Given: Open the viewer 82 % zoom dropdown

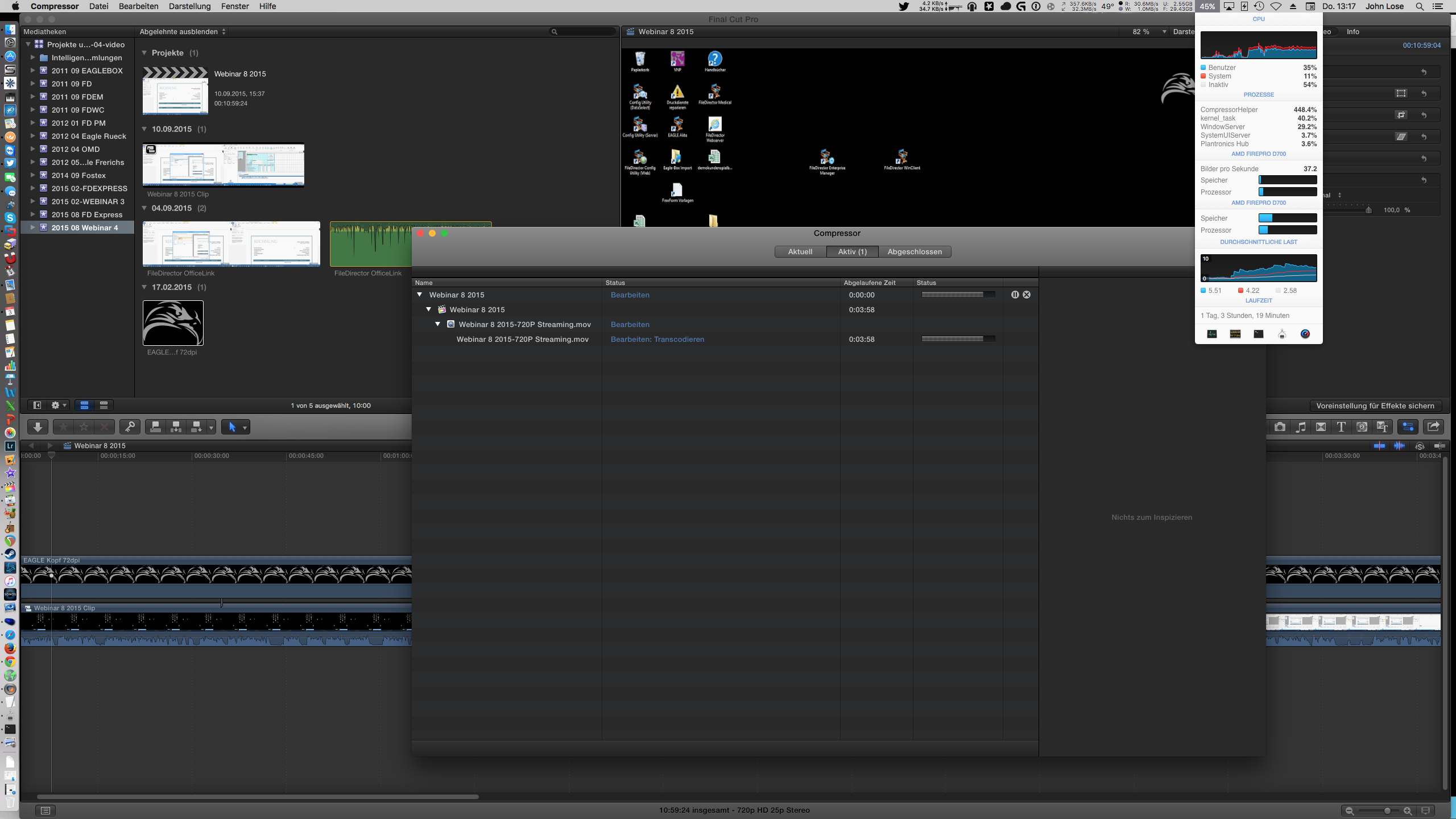Looking at the screenshot, I should pyautogui.click(x=1149, y=32).
